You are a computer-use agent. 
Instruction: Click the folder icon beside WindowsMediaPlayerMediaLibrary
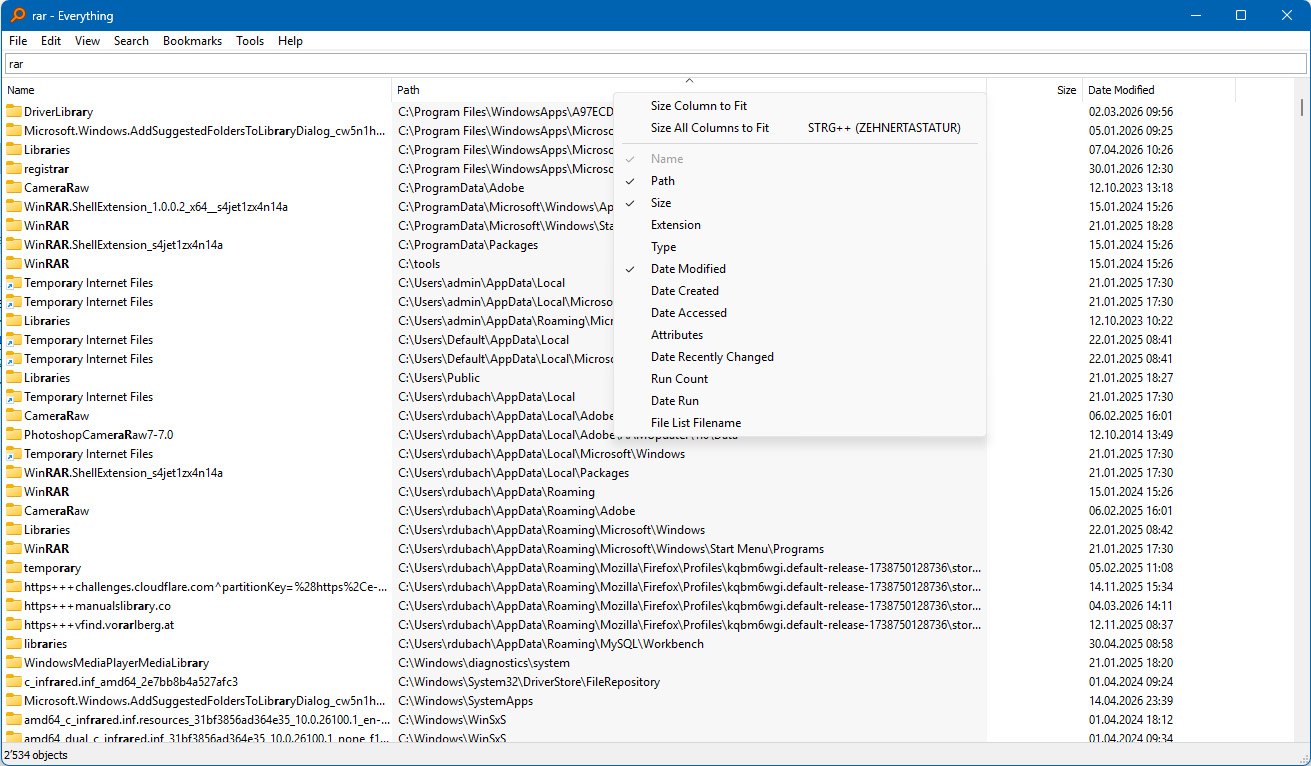[14, 663]
